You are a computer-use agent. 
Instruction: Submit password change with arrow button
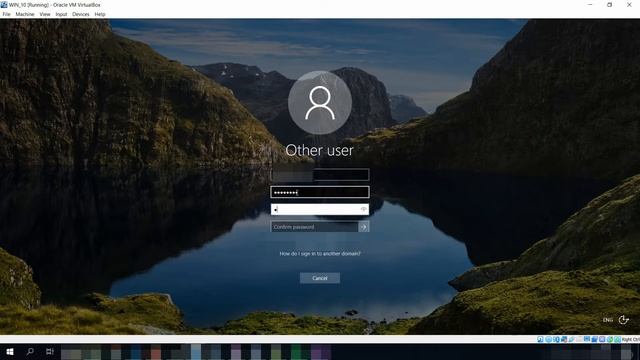(x=364, y=227)
